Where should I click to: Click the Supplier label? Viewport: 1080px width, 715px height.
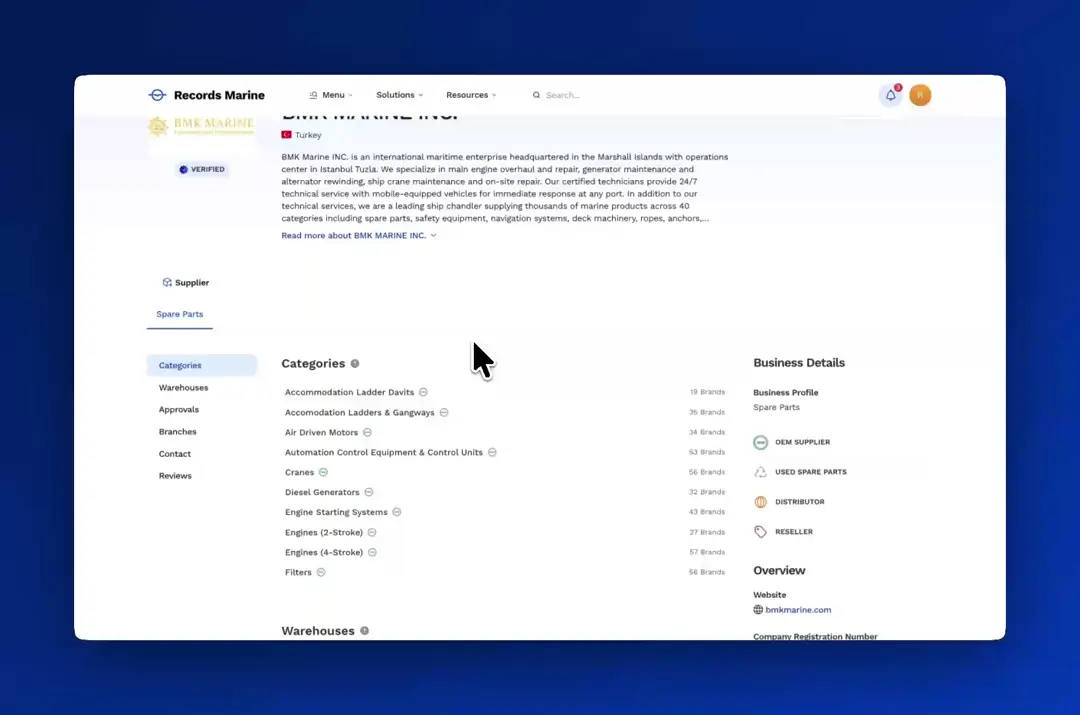(x=191, y=282)
